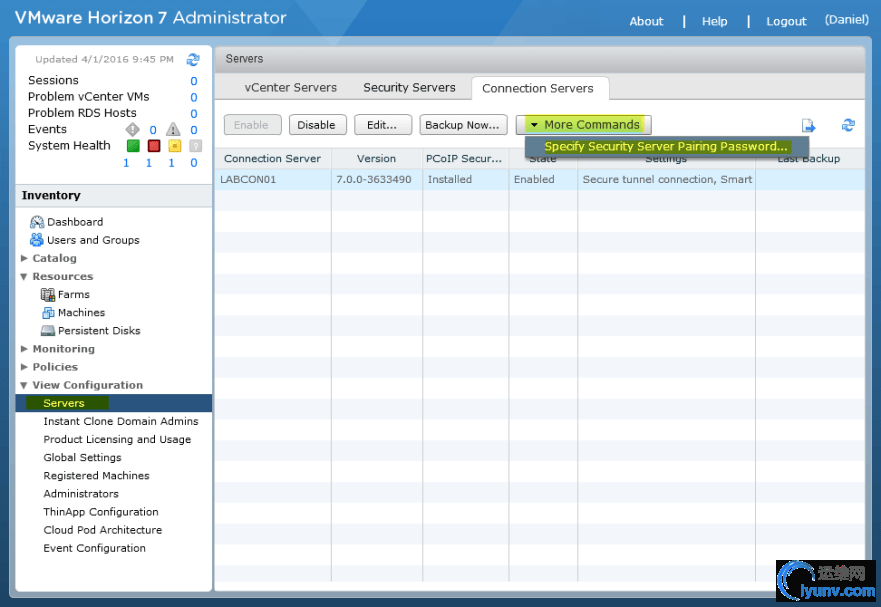Select the LABCON01 server row

click(540, 179)
